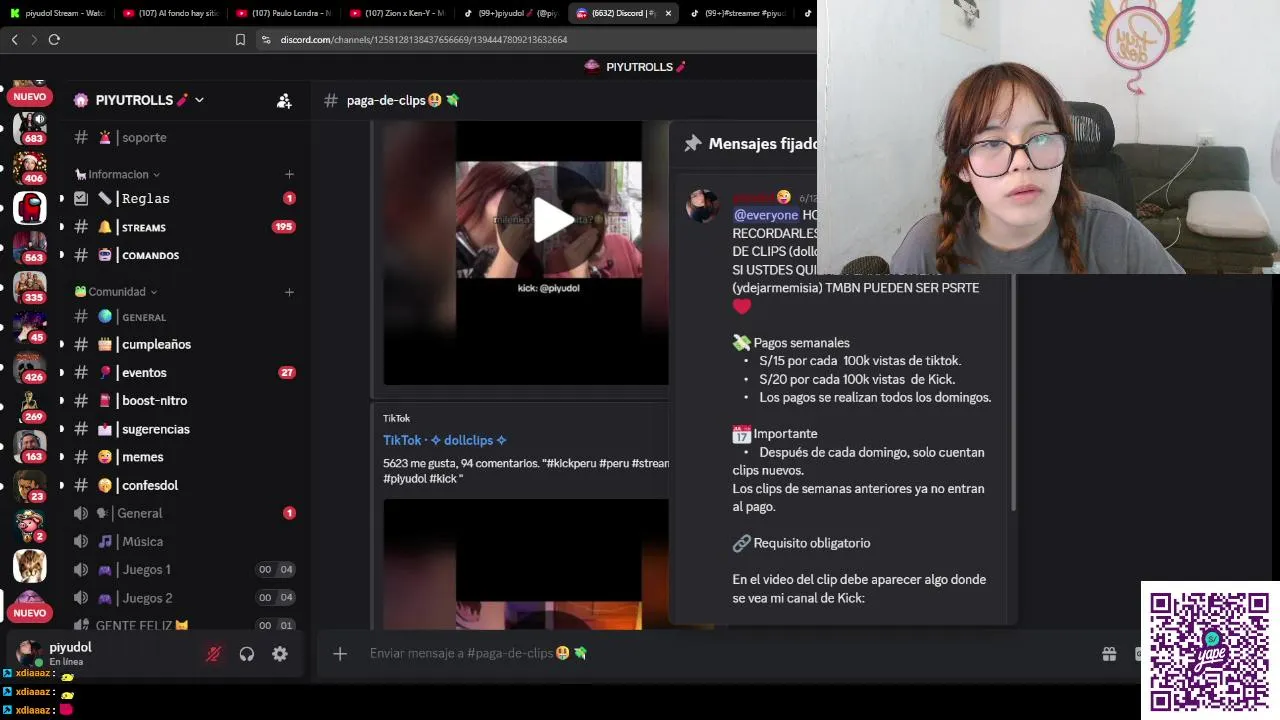Open the server icon with 426 badge

(x=30, y=367)
